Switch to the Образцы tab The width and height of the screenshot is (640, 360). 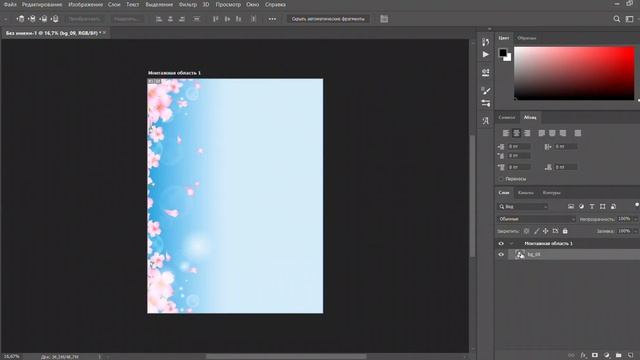(527, 38)
